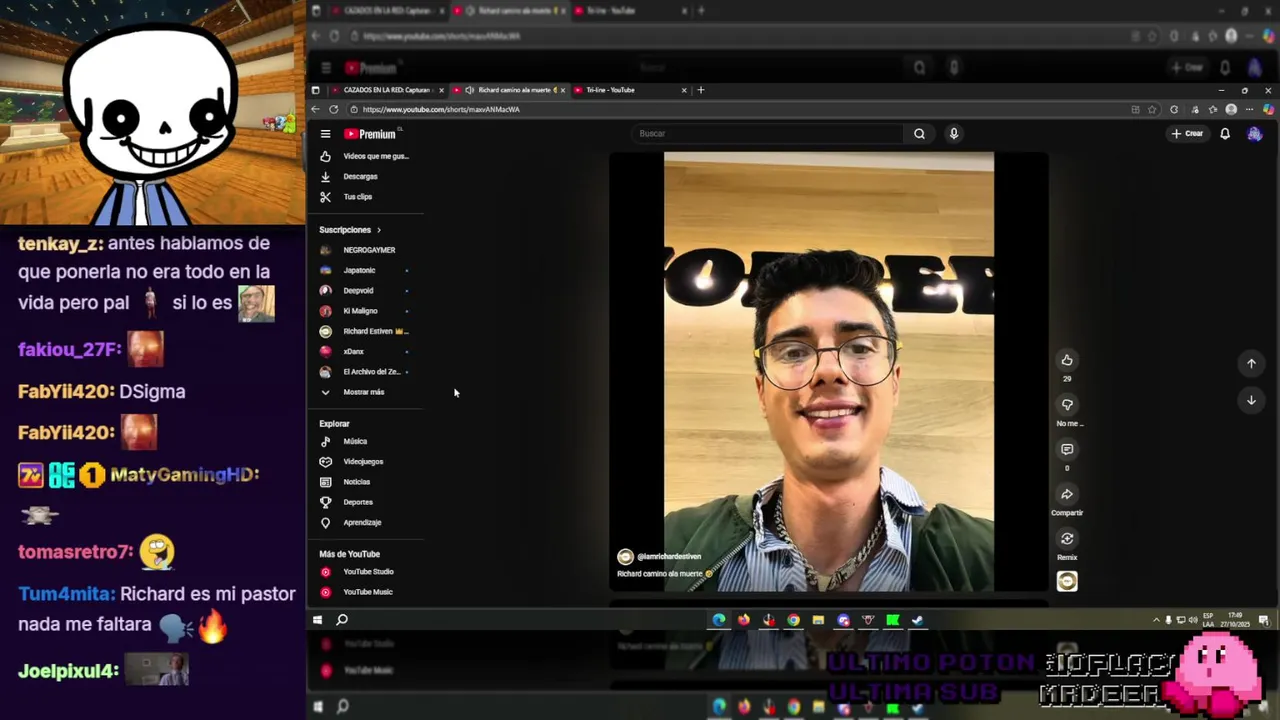Open Windows taskbar search magnifier
This screenshot has height=720, width=1280.
coord(342,620)
